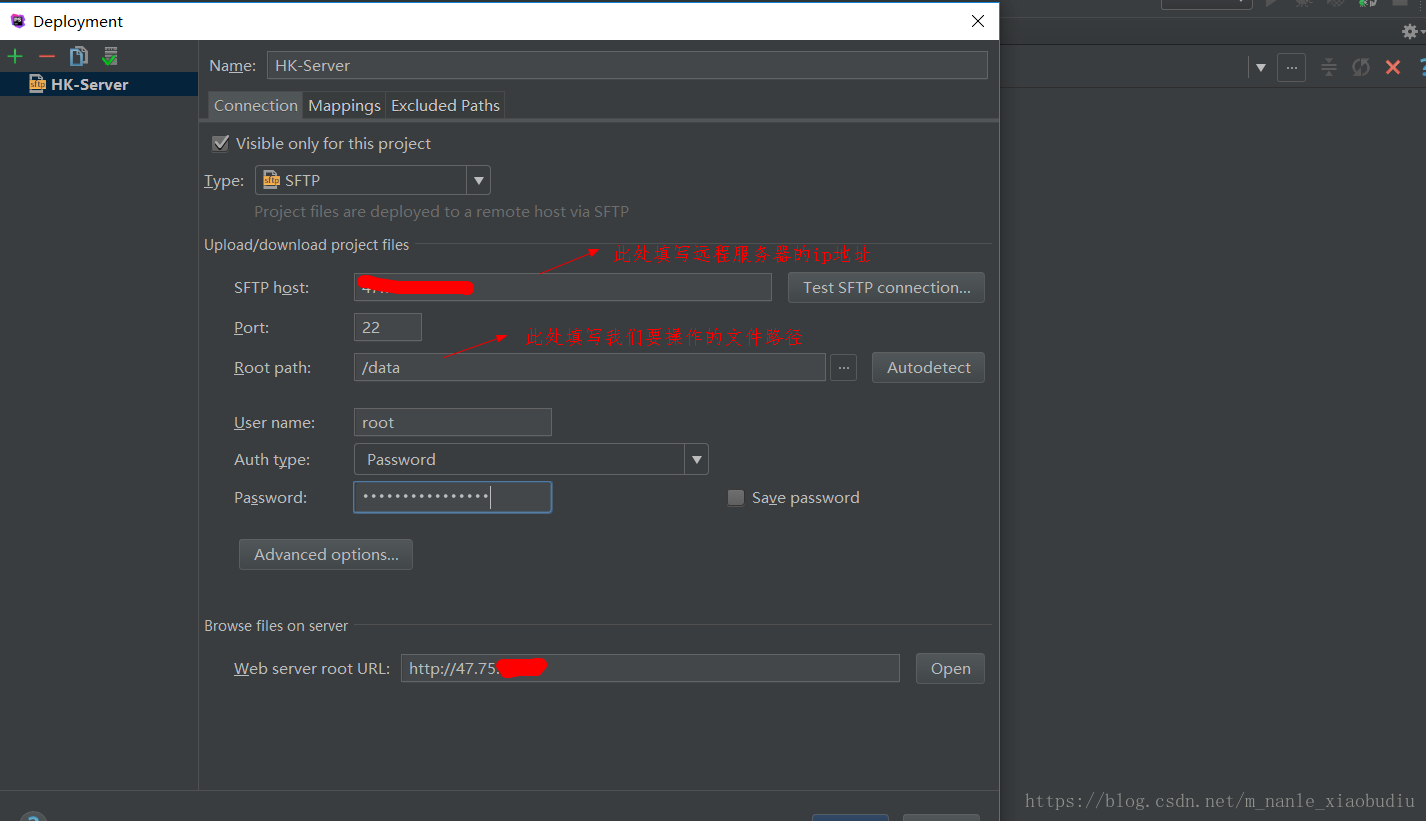Screen dimensions: 1426x821
Task: Click the PhpStorm icon in Deployment title bar
Action: (17, 21)
